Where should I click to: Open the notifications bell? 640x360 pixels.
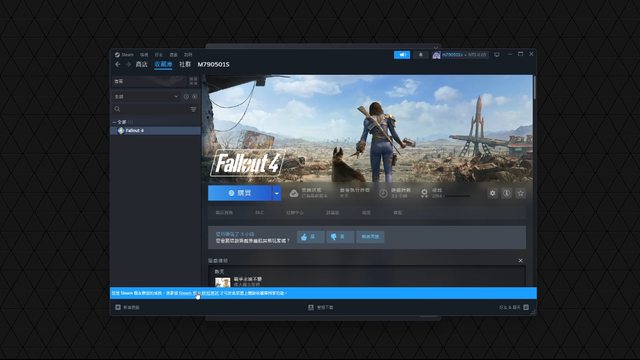point(421,55)
